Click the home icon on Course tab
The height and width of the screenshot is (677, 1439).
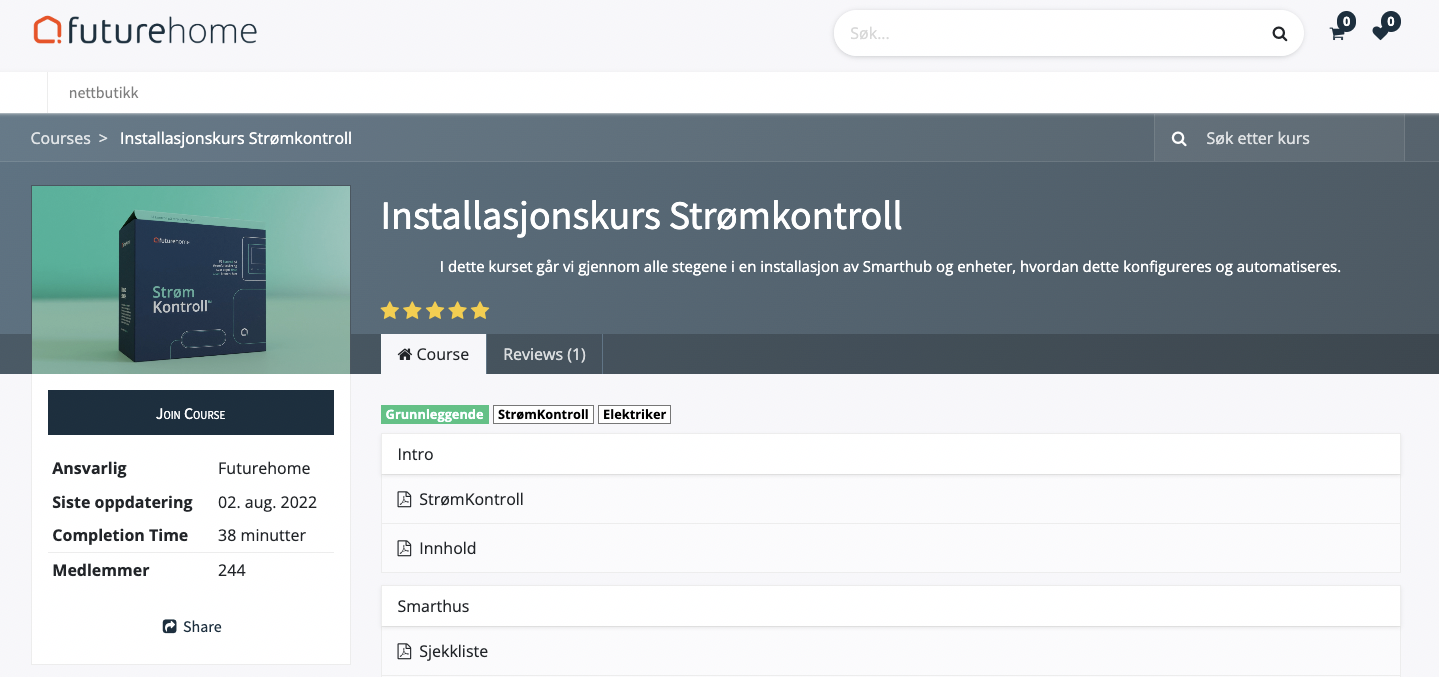(405, 354)
